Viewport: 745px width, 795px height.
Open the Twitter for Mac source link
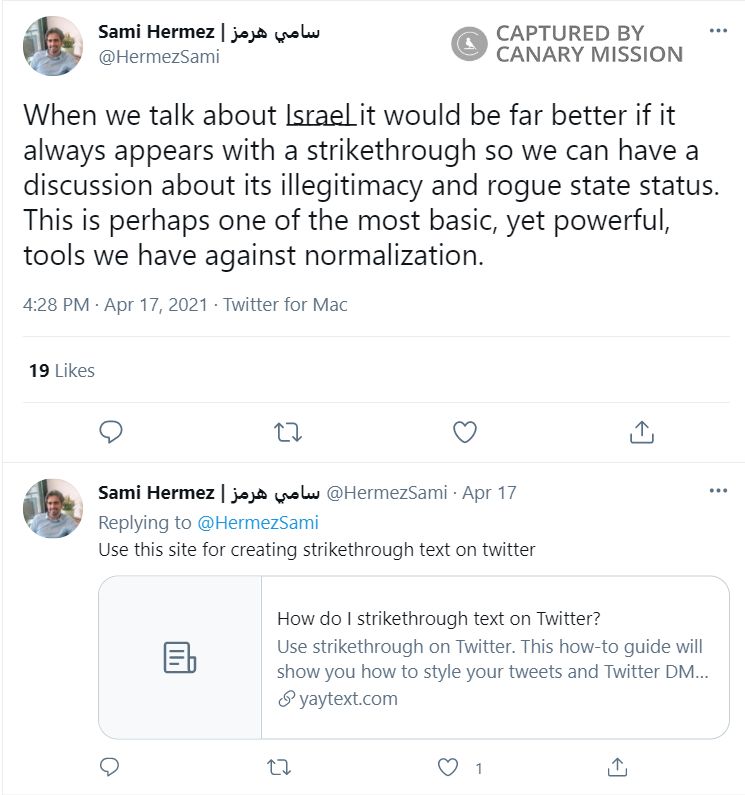click(285, 305)
